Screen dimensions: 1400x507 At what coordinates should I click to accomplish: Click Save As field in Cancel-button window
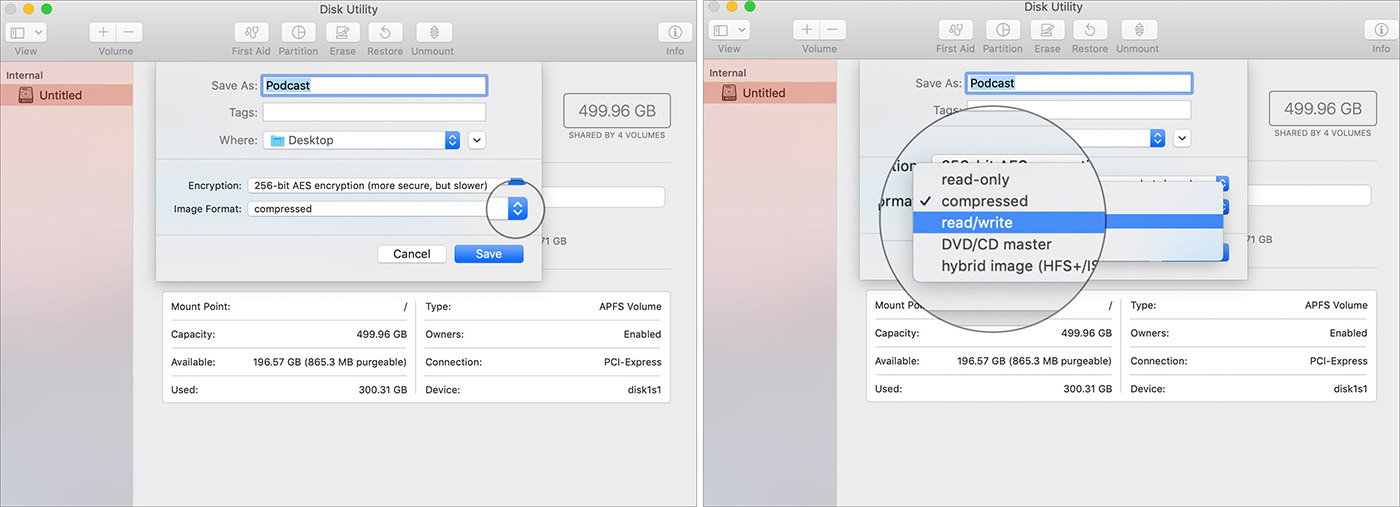click(374, 85)
